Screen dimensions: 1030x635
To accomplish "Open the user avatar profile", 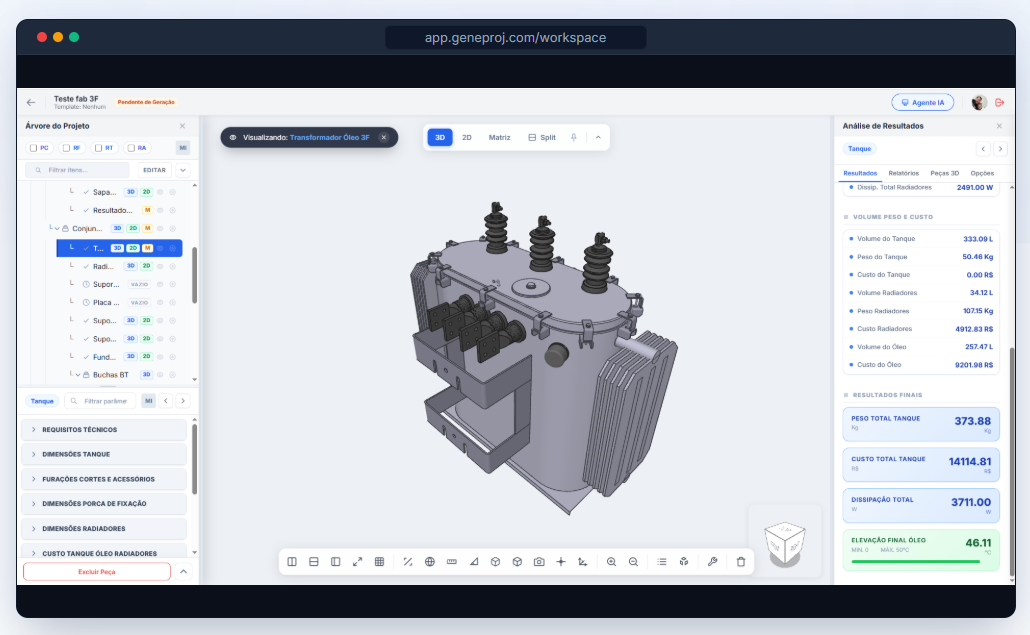I will coord(979,102).
